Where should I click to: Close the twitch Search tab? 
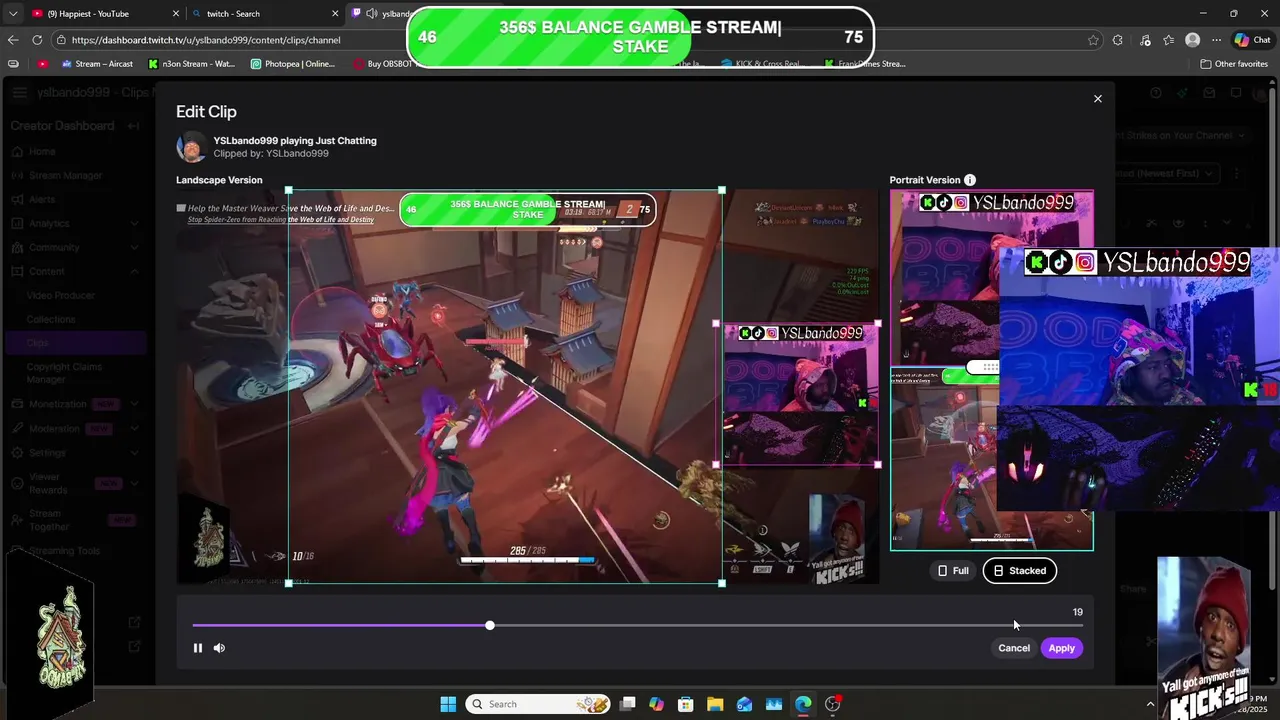tap(334, 14)
